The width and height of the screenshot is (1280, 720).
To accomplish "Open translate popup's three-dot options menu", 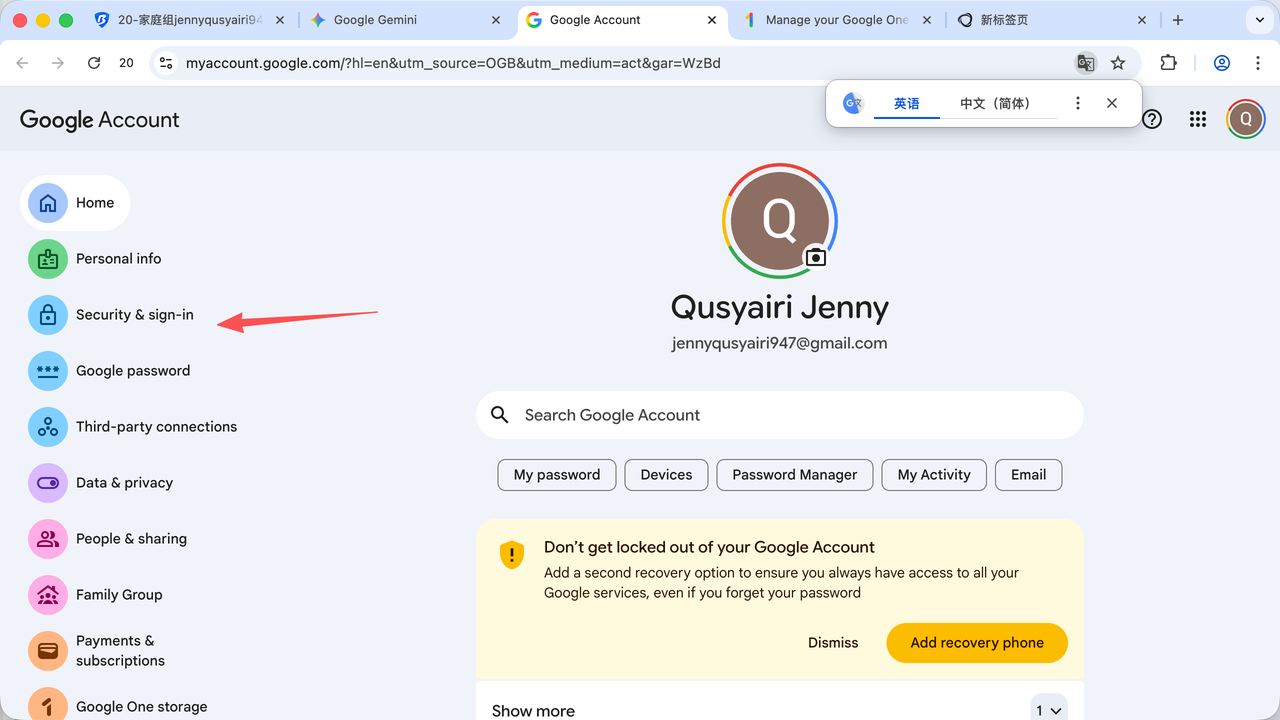I will pos(1077,103).
